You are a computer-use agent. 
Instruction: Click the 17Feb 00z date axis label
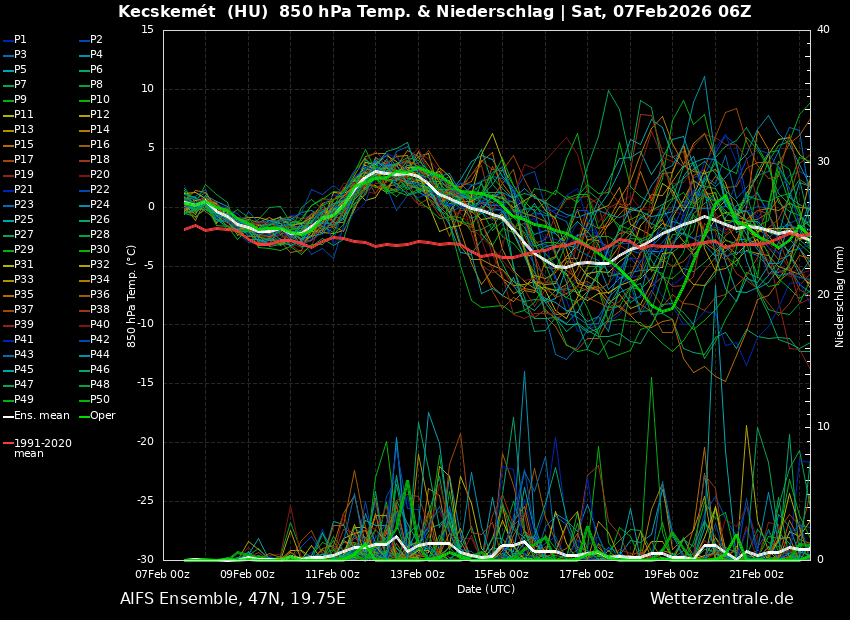point(586,574)
